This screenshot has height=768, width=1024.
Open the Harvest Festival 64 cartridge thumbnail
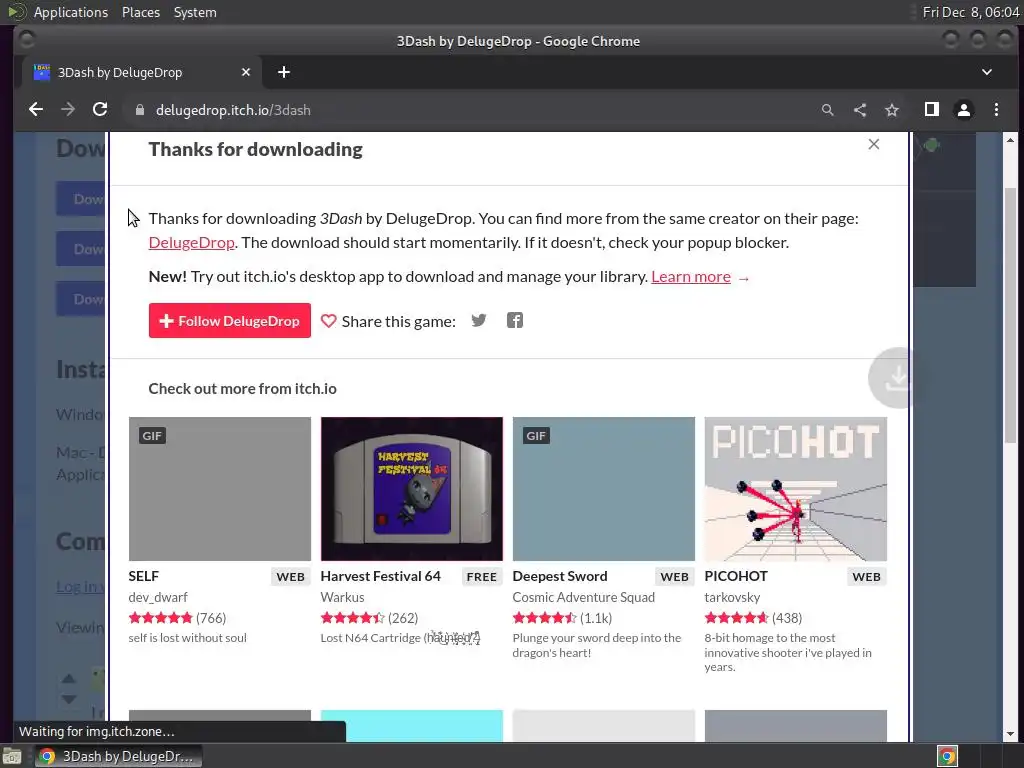(x=411, y=488)
